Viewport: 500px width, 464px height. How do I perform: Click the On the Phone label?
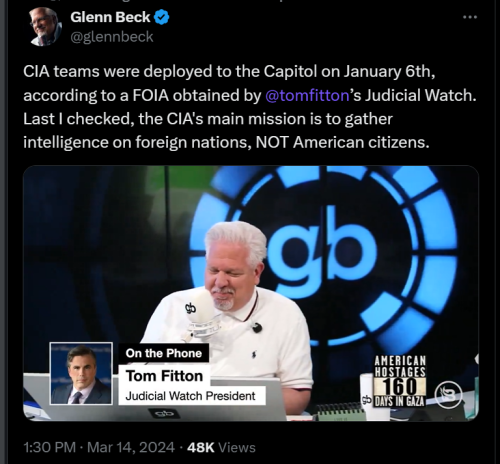[164, 353]
